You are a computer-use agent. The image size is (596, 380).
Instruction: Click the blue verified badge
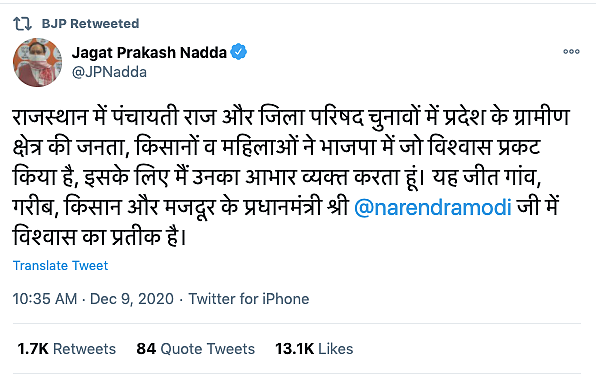[x=239, y=52]
